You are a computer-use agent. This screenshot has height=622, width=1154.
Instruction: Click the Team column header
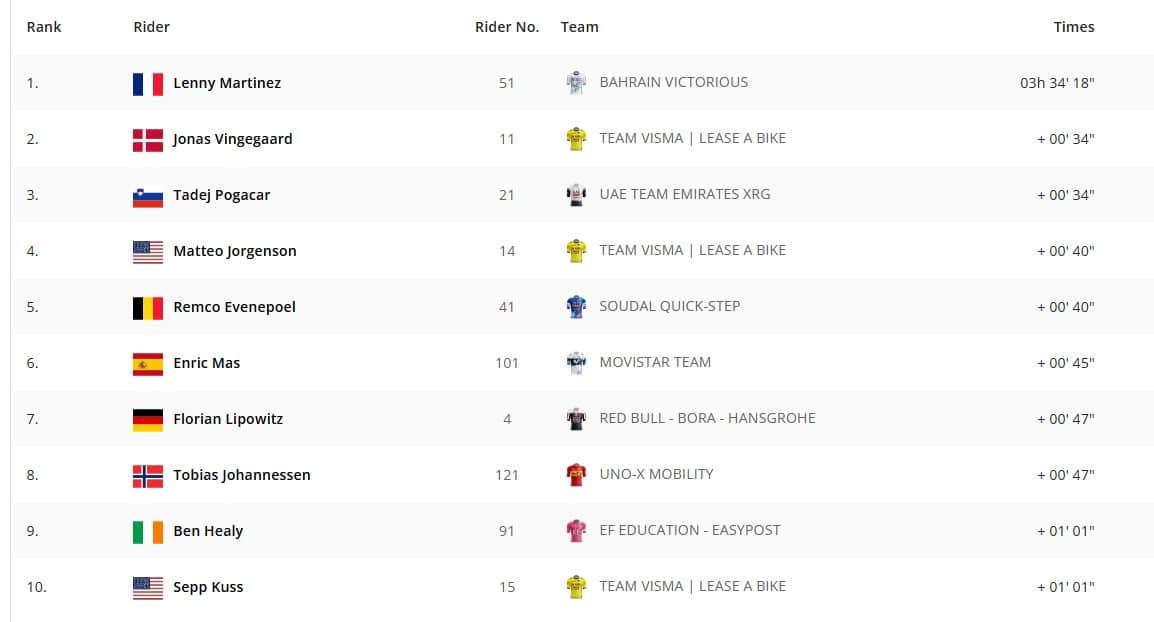pos(580,27)
